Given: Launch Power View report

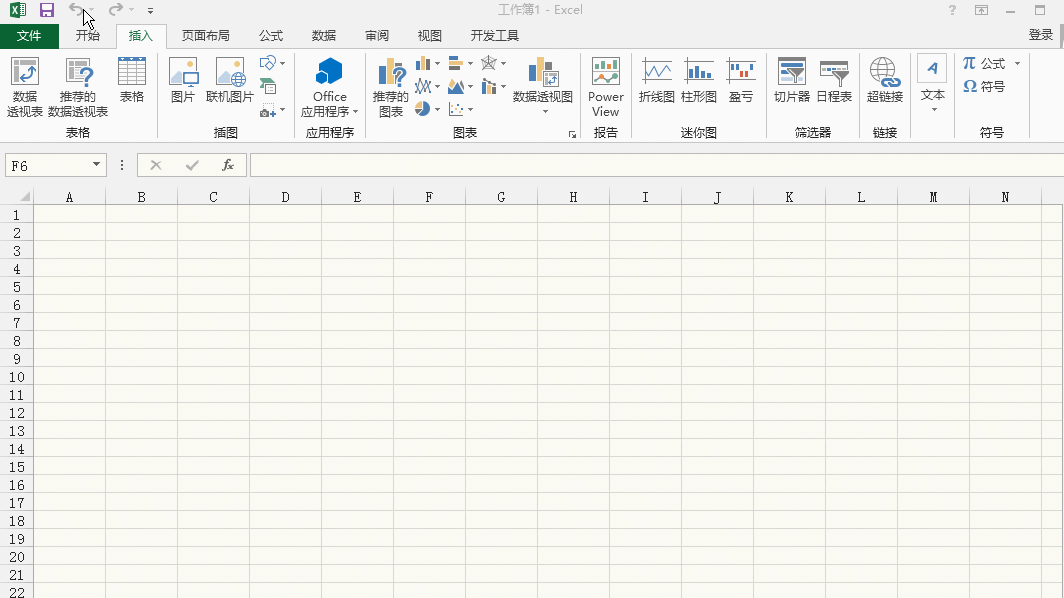Looking at the screenshot, I should (x=605, y=88).
